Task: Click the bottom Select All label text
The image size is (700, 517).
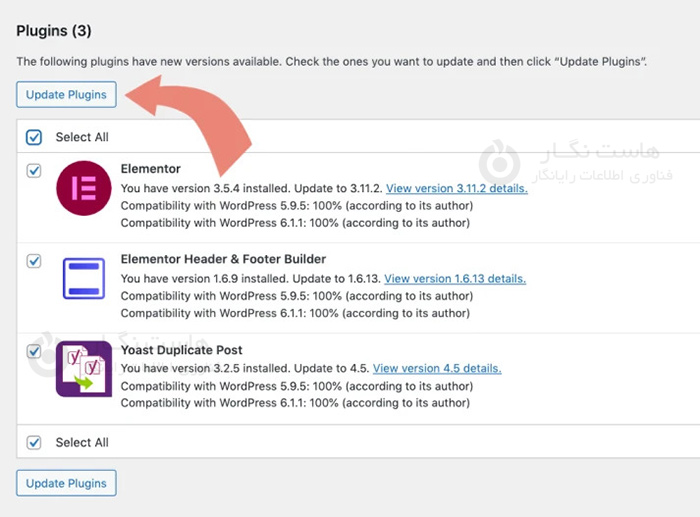Action: 82,442
